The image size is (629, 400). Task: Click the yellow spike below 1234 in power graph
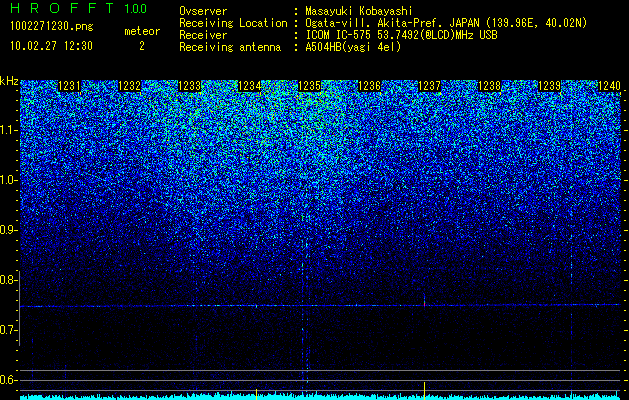[x=256, y=394]
